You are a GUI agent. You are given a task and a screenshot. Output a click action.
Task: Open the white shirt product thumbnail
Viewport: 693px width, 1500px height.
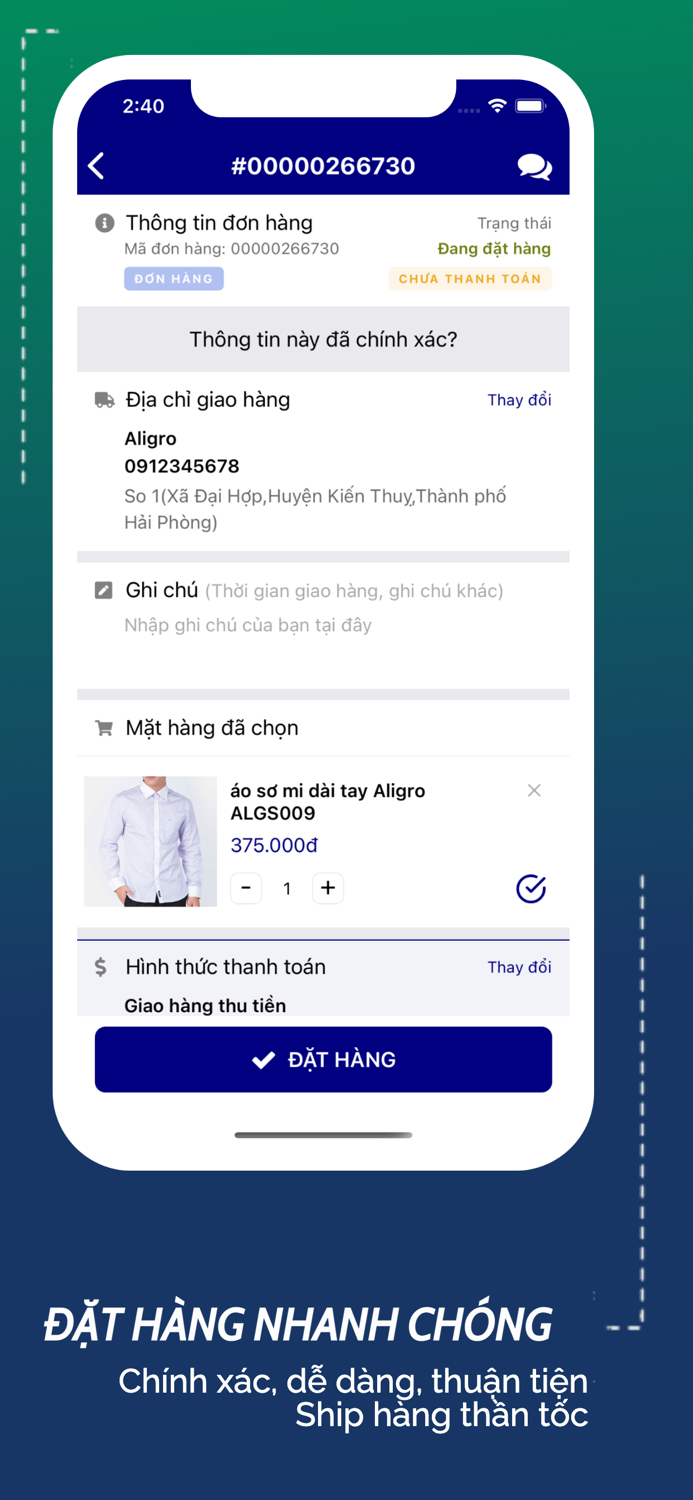[x=150, y=841]
